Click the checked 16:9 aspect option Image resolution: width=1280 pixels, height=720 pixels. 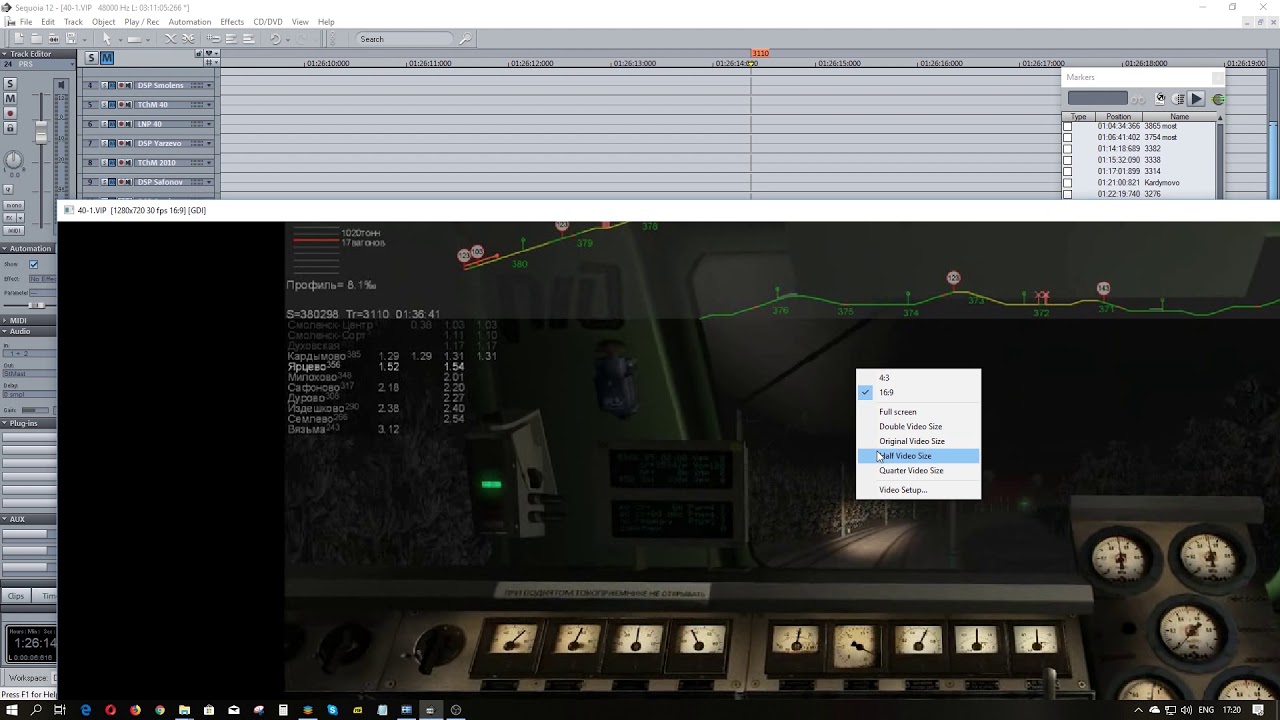point(918,392)
